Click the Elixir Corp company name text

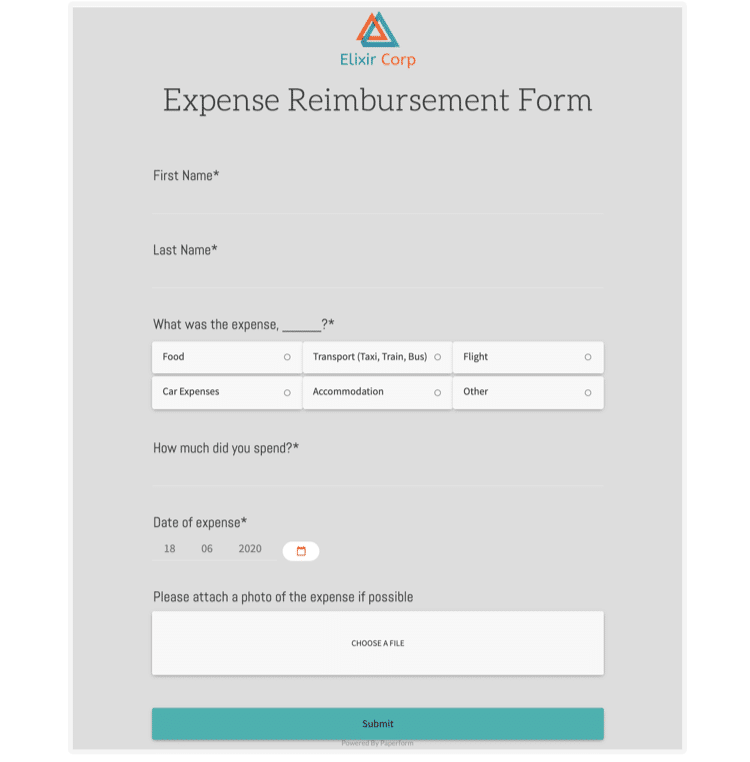pos(377,60)
